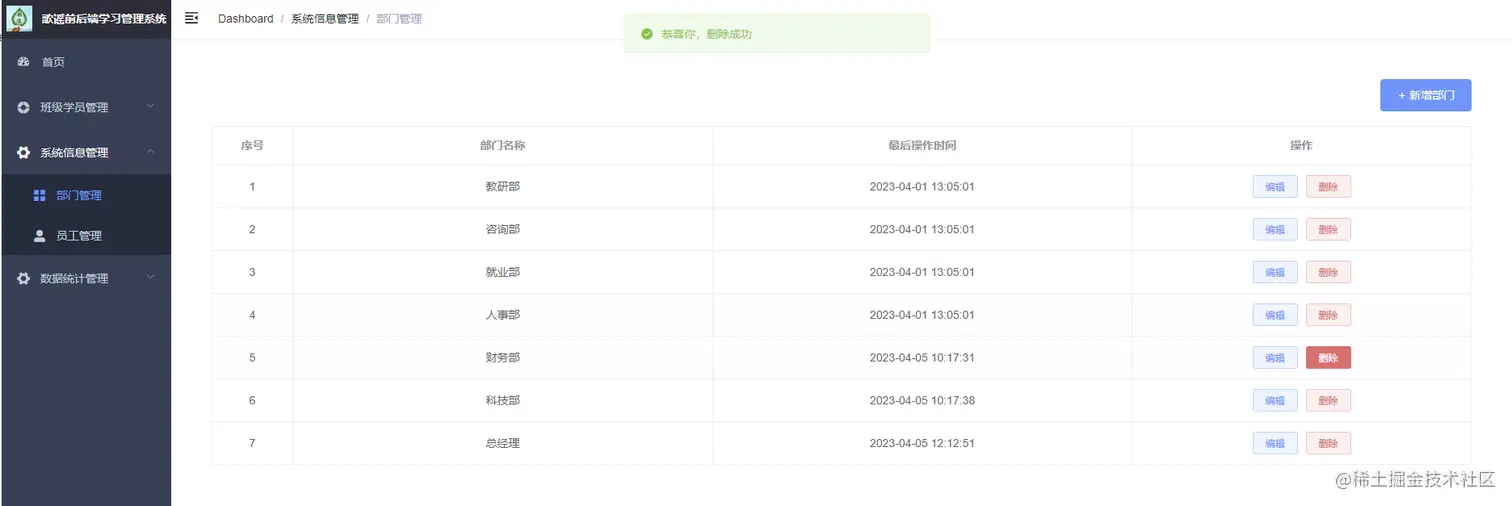This screenshot has height=506, width=1512.
Task: Delete the 就业部 row
Action: [x=1328, y=272]
